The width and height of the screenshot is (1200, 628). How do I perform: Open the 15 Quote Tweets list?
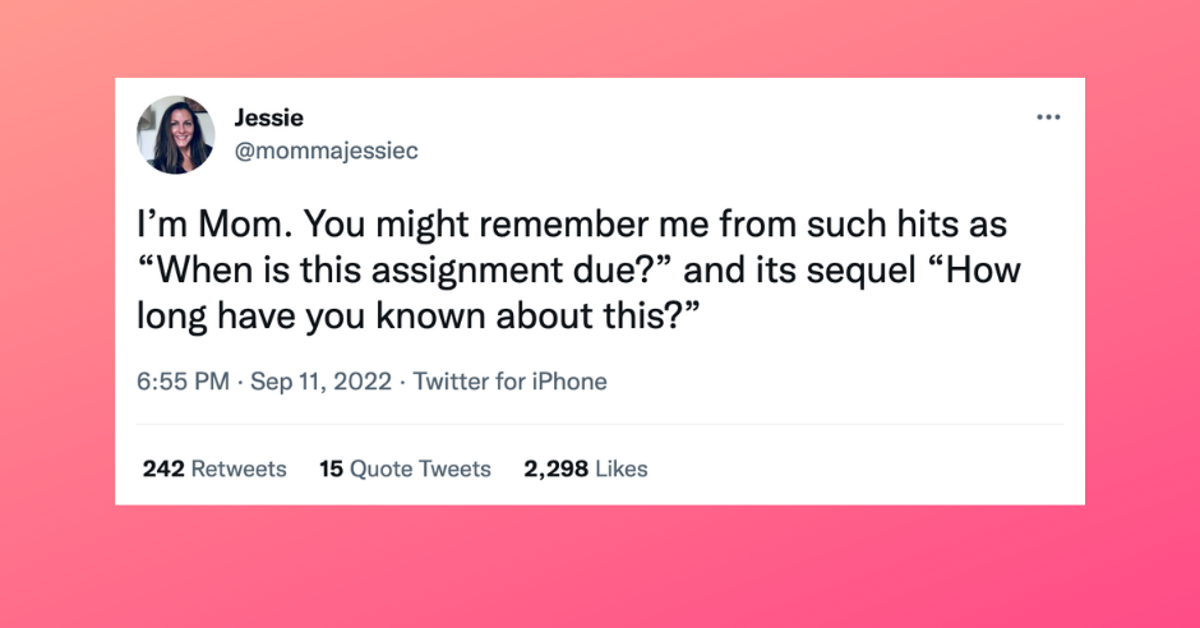(405, 468)
